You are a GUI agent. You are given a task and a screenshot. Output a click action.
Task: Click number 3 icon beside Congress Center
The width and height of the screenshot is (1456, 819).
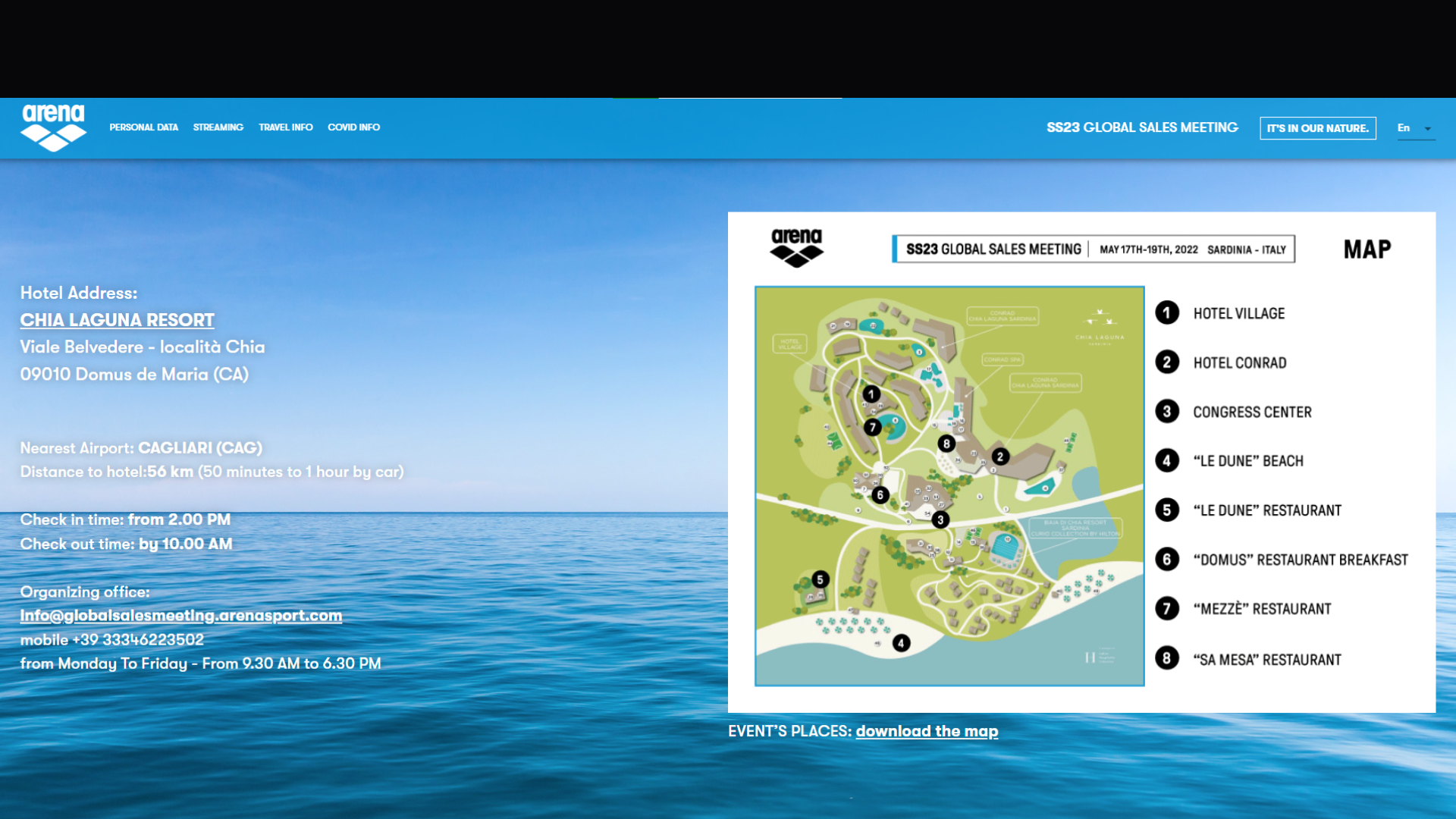pos(1167,412)
